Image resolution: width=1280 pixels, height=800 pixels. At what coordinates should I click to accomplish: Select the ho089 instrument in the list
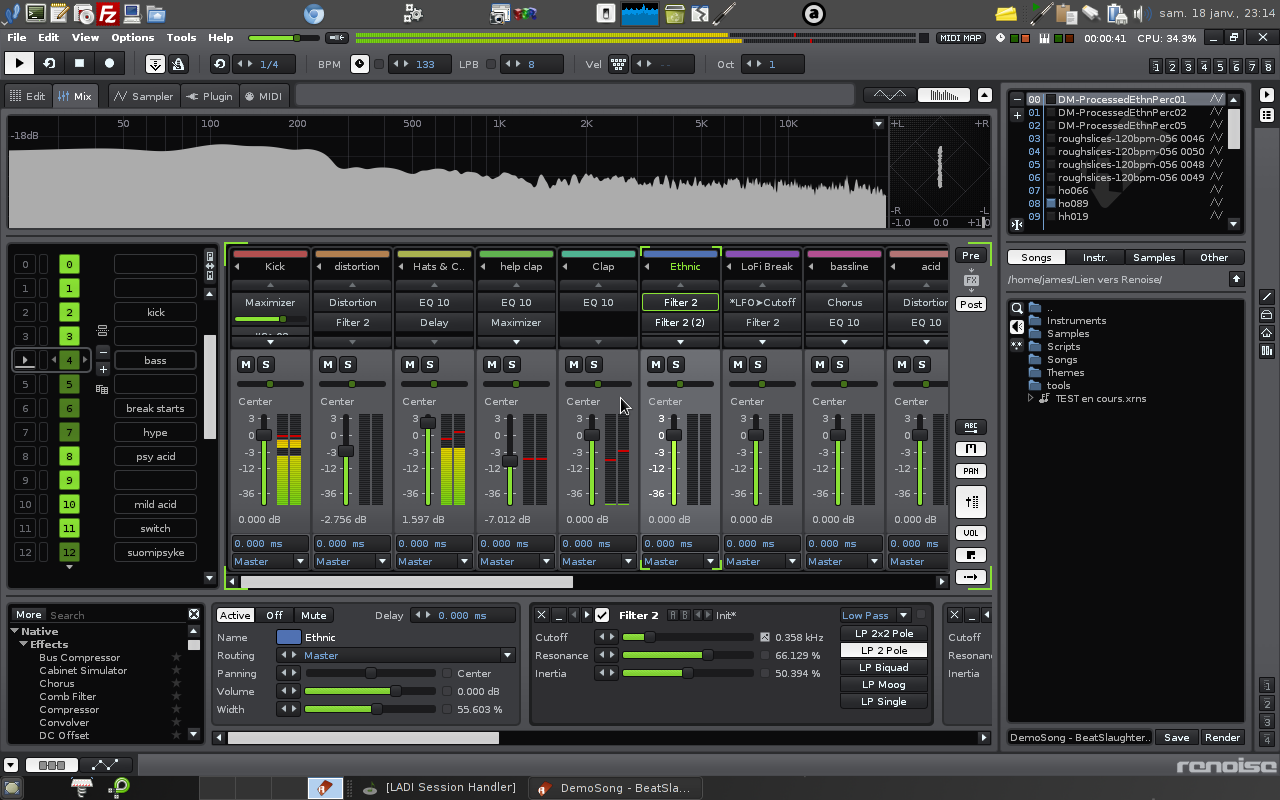[x=1073, y=203]
